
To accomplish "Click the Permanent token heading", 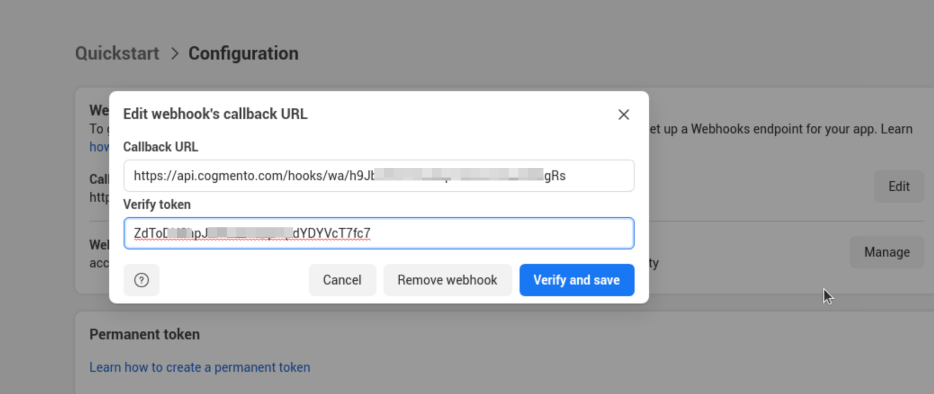I will click(144, 334).
